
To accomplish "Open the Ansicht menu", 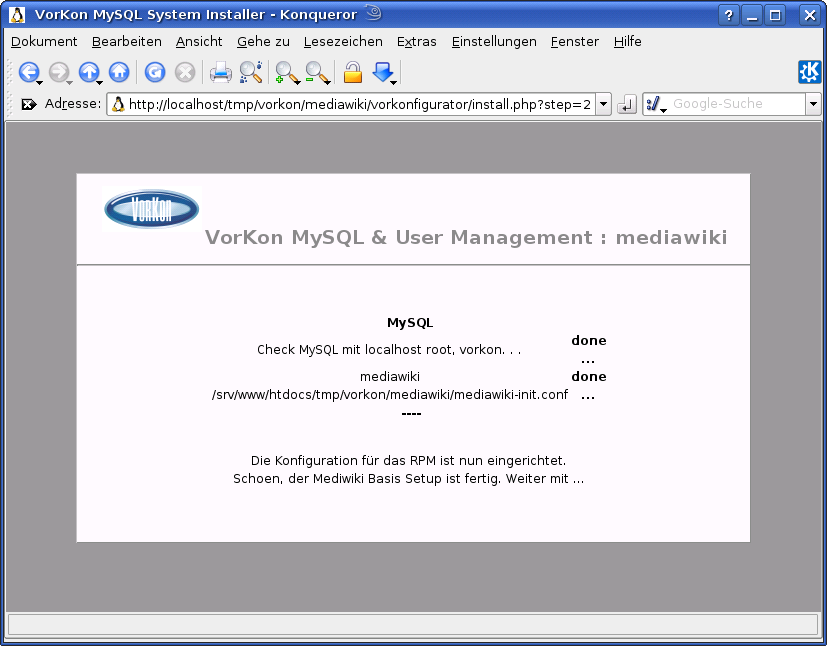I will click(199, 41).
